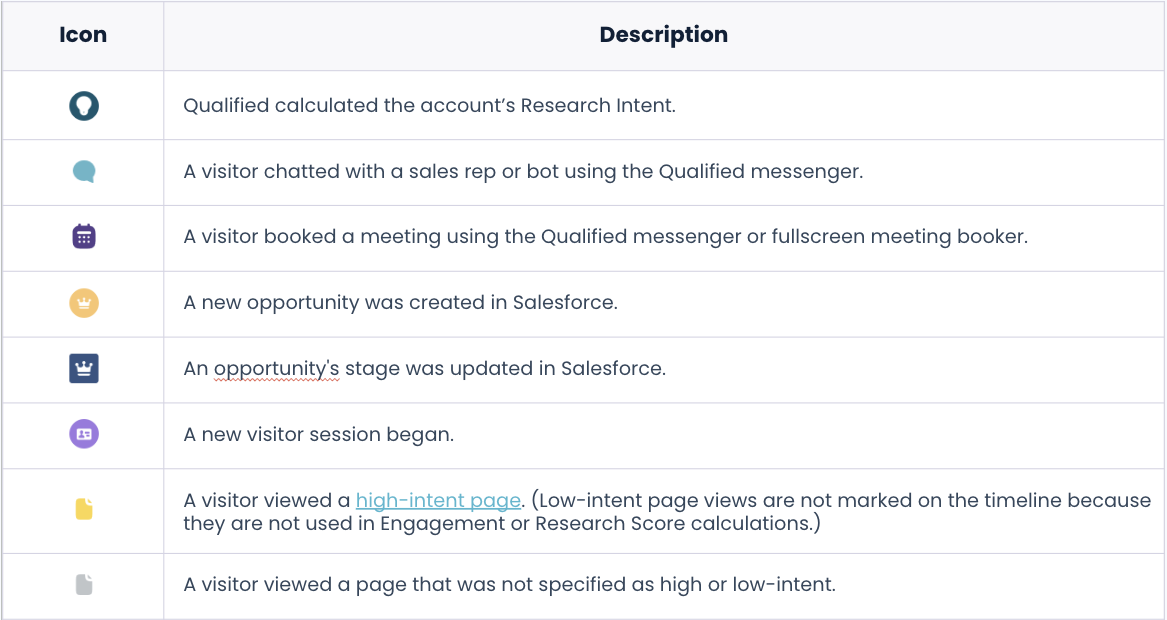The height and width of the screenshot is (620, 1167).
Task: Select the booked a meeting description
Action: coord(605,237)
